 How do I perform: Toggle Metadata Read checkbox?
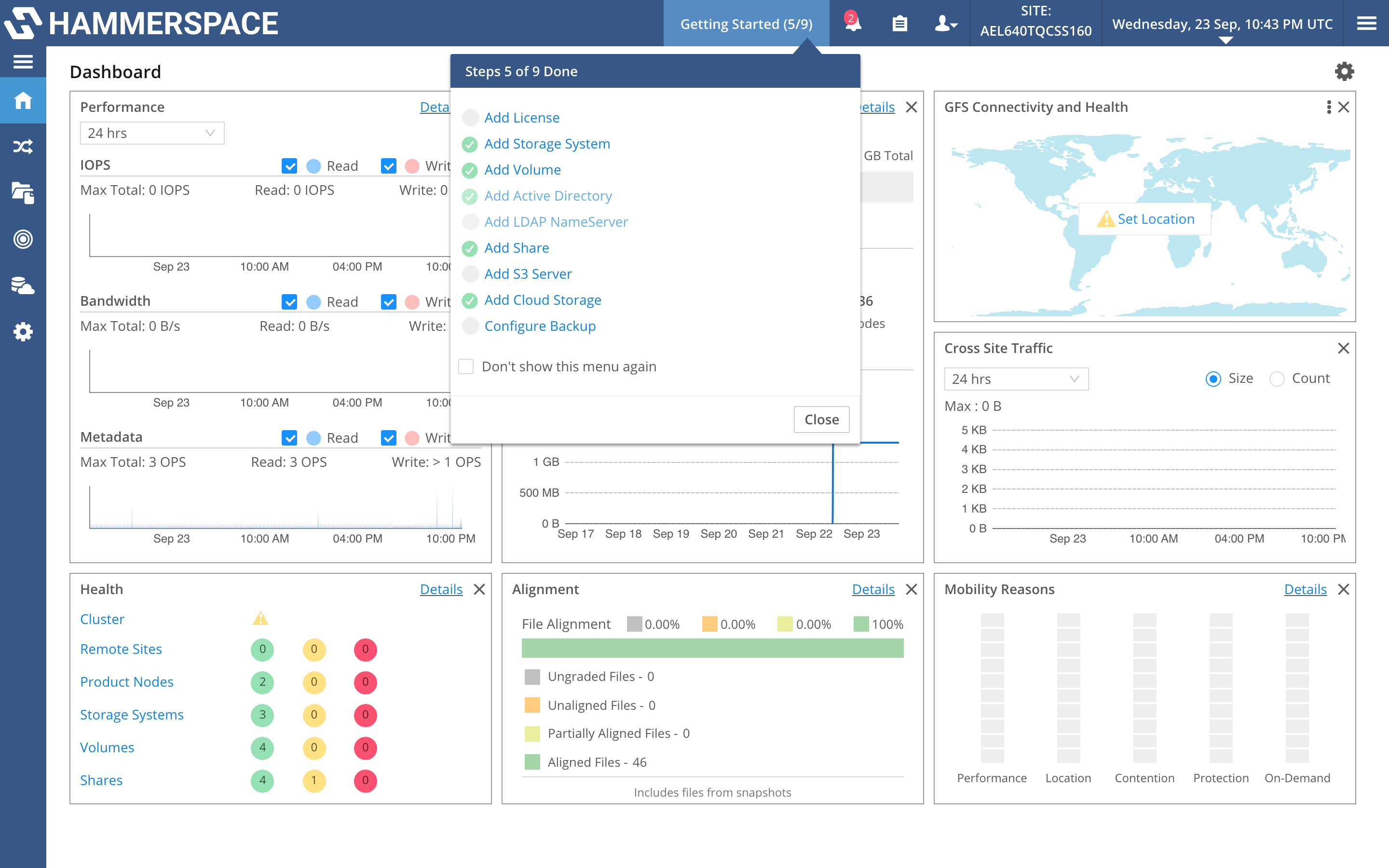pos(289,438)
